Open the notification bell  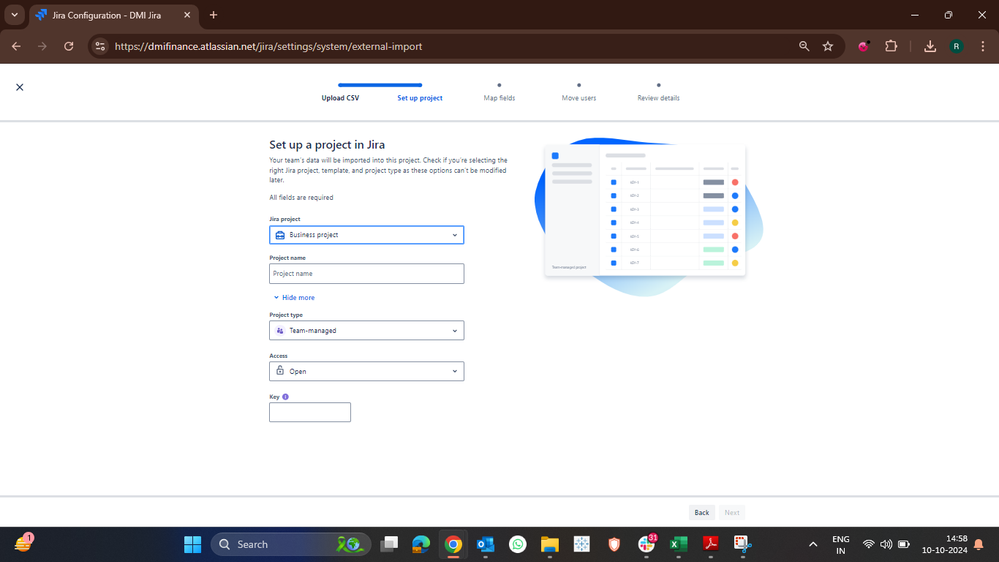pyautogui.click(x=979, y=544)
